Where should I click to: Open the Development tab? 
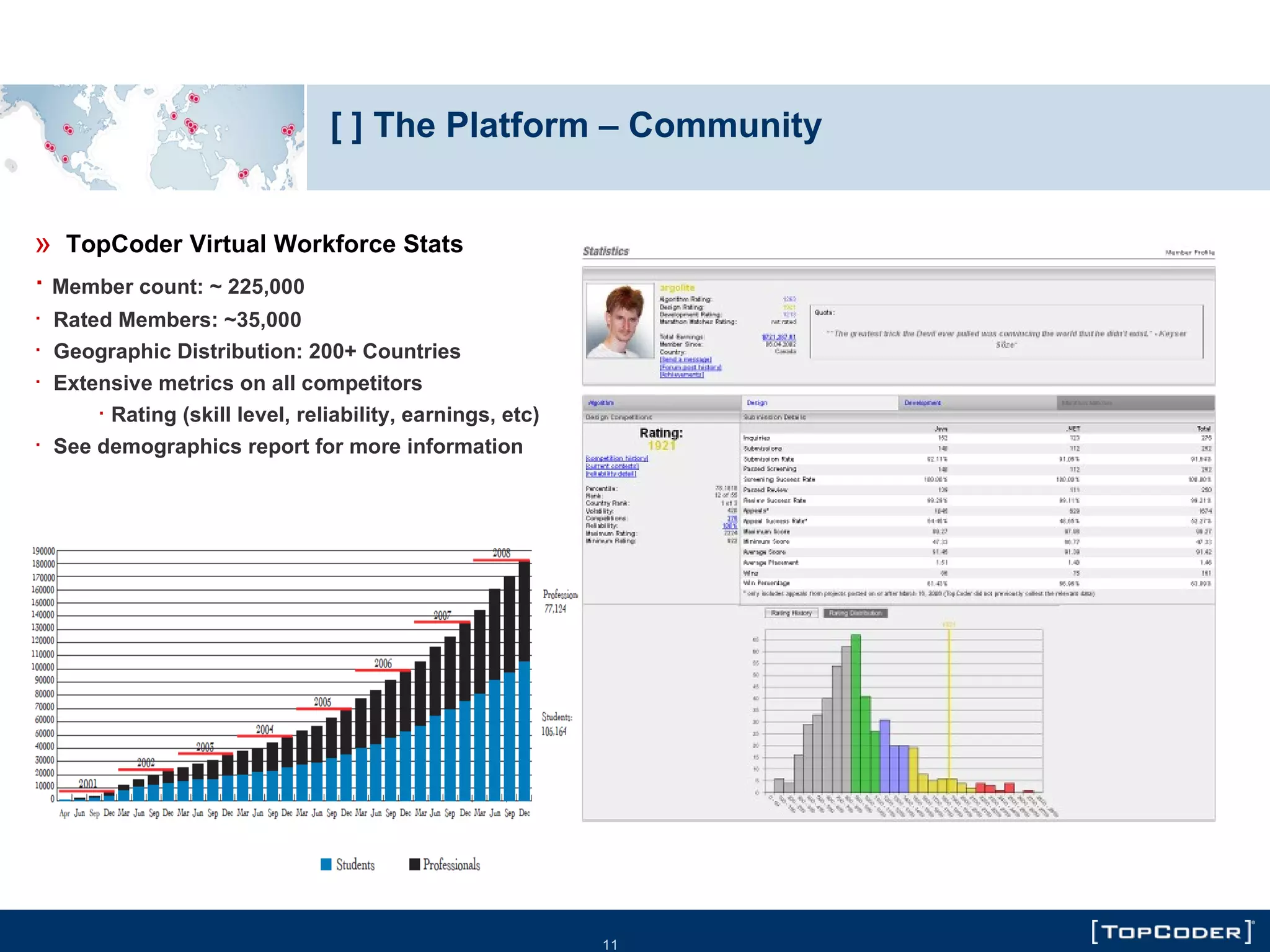(922, 403)
